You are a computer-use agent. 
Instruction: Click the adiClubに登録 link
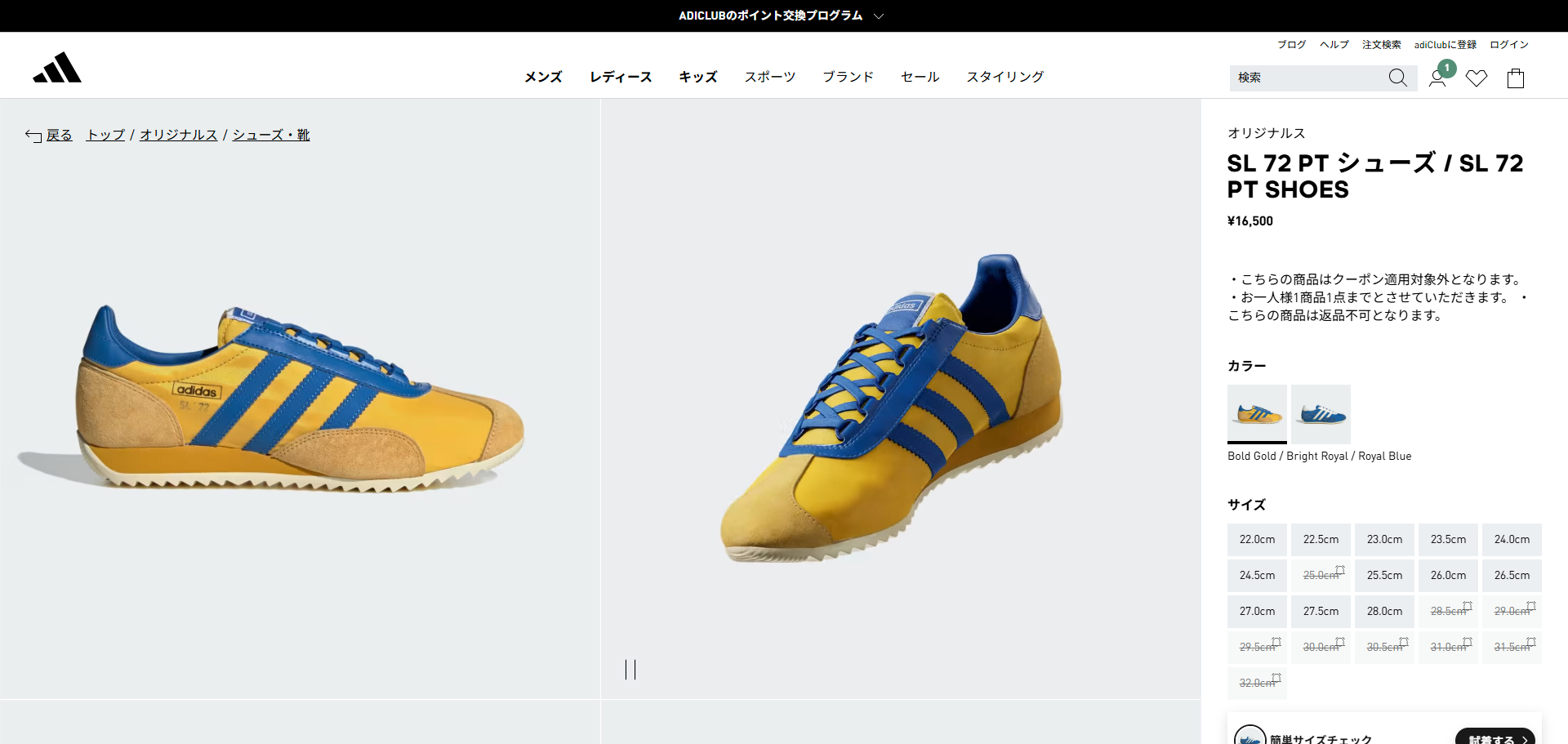click(1445, 45)
